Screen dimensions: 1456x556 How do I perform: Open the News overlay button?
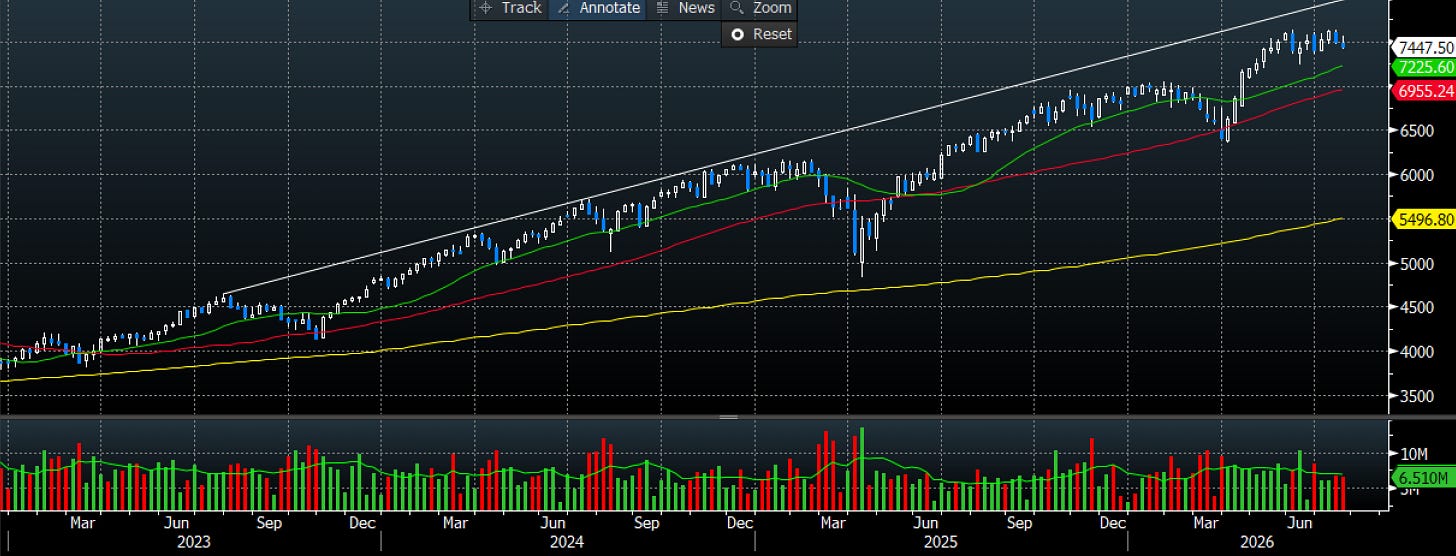pos(685,8)
